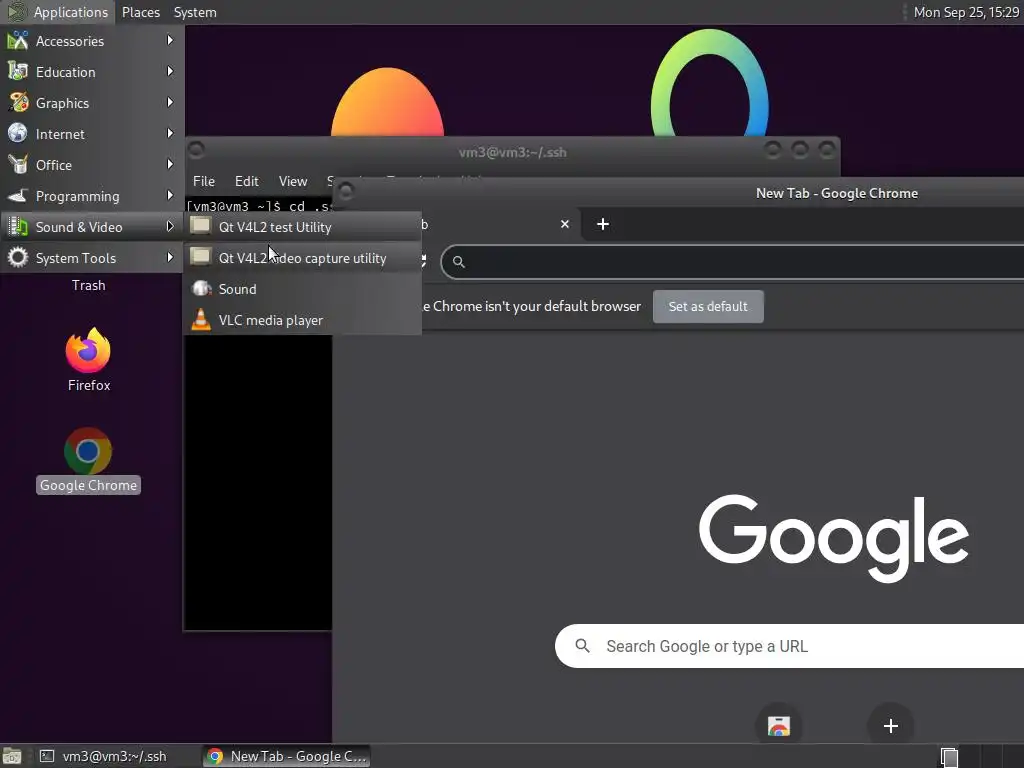Click the Set as default button

(708, 306)
